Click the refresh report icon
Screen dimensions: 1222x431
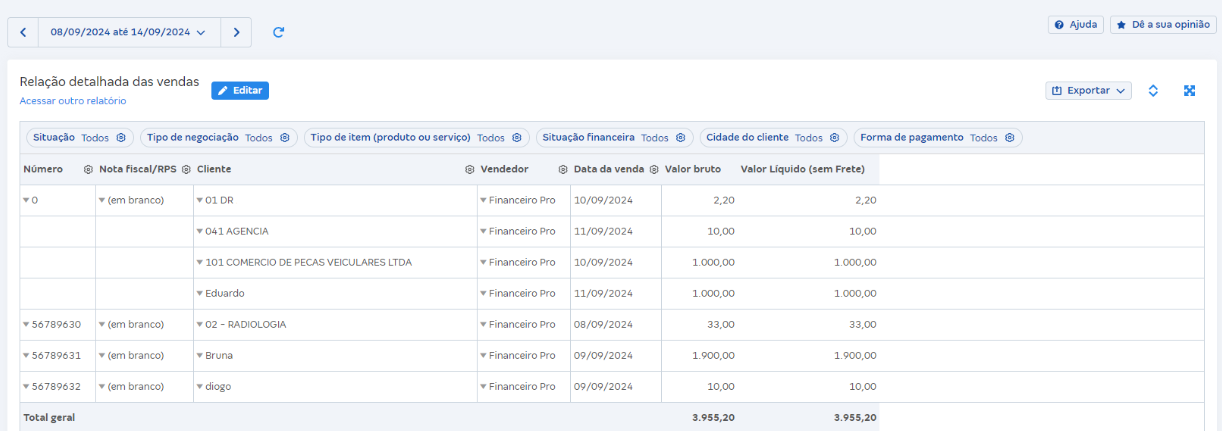[279, 32]
